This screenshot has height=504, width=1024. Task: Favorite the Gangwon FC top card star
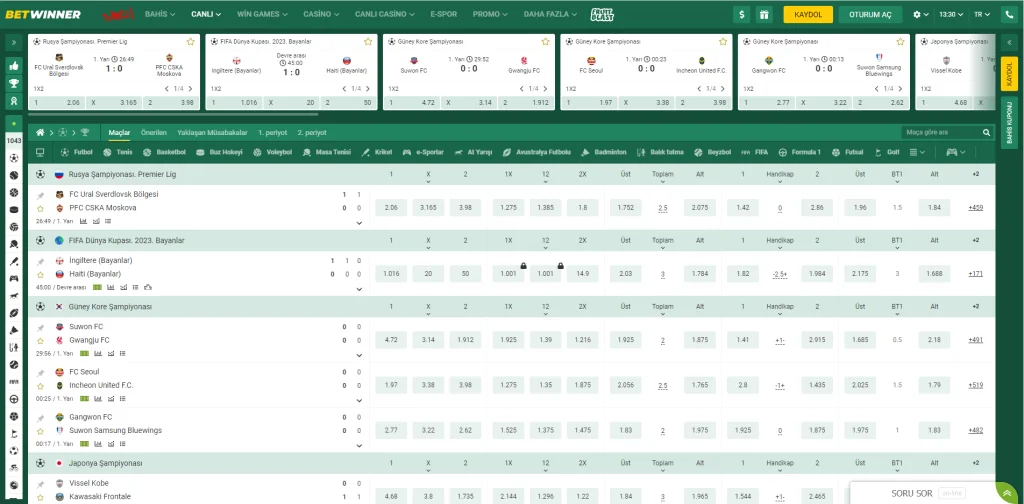tap(901, 41)
